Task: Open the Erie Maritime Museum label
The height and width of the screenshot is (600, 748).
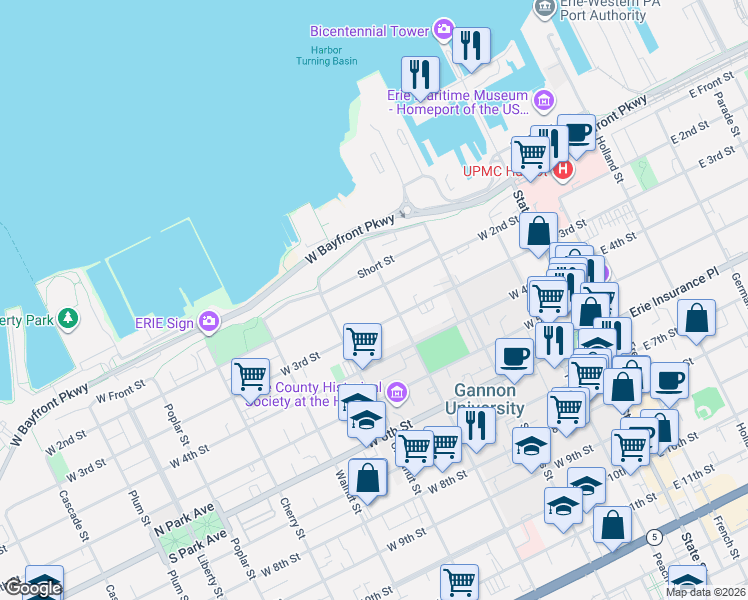Action: pos(458,102)
